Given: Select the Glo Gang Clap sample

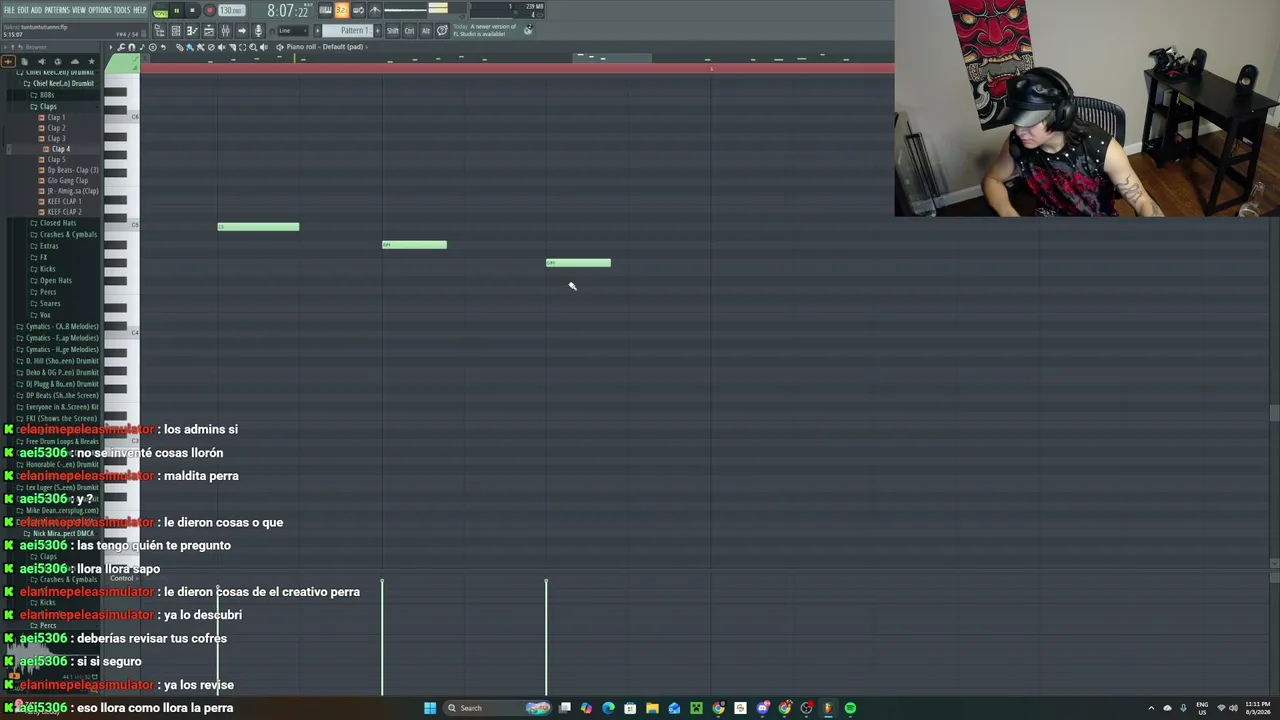Looking at the screenshot, I should [67, 180].
